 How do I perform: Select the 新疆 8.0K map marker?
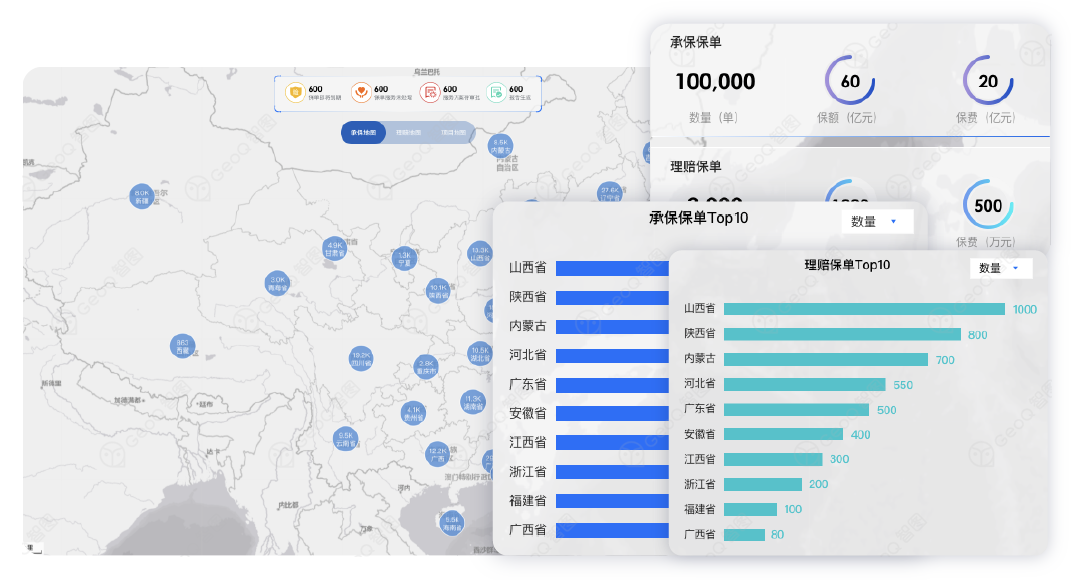click(x=142, y=196)
